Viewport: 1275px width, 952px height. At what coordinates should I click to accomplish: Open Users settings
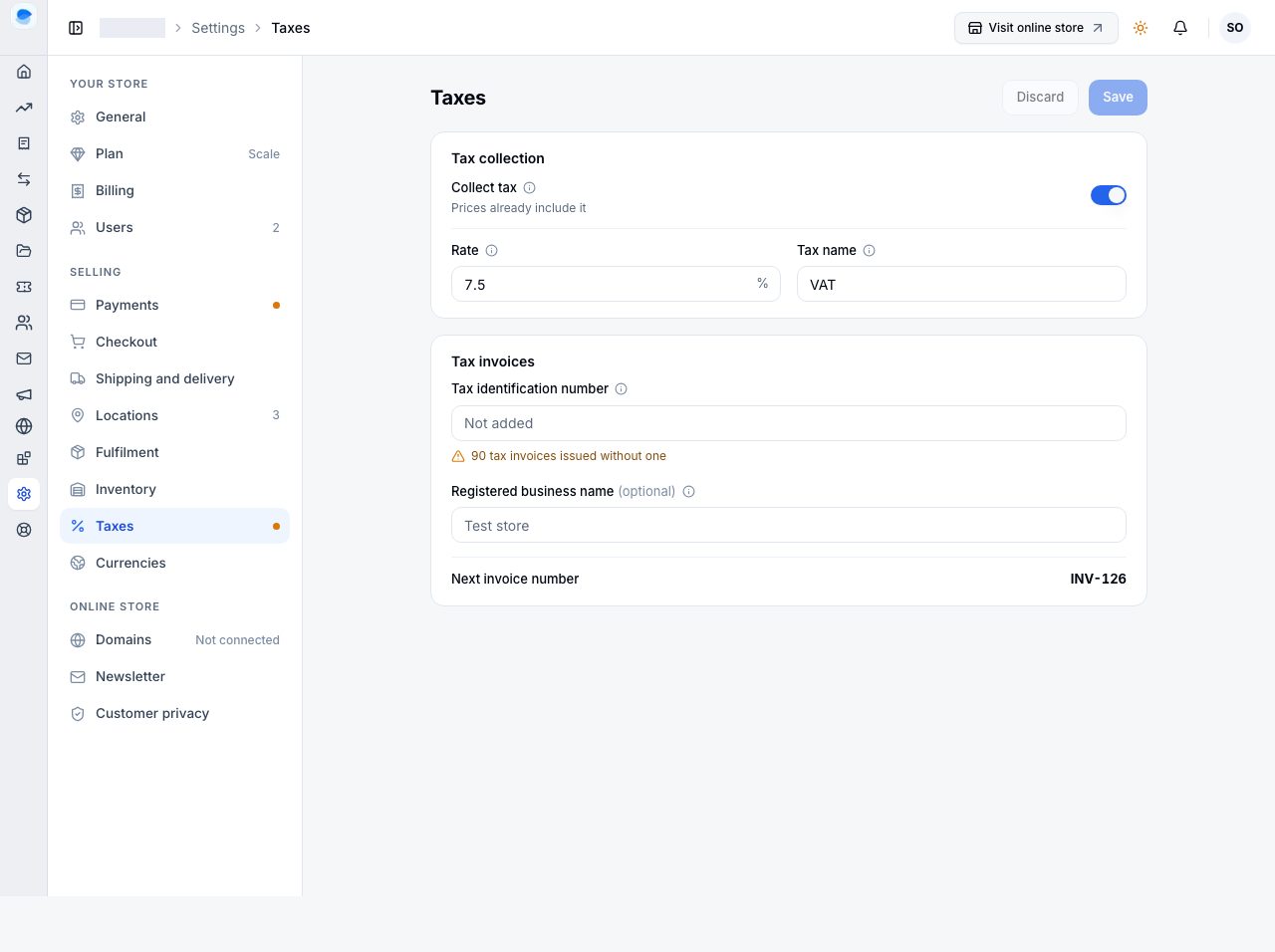(x=174, y=227)
